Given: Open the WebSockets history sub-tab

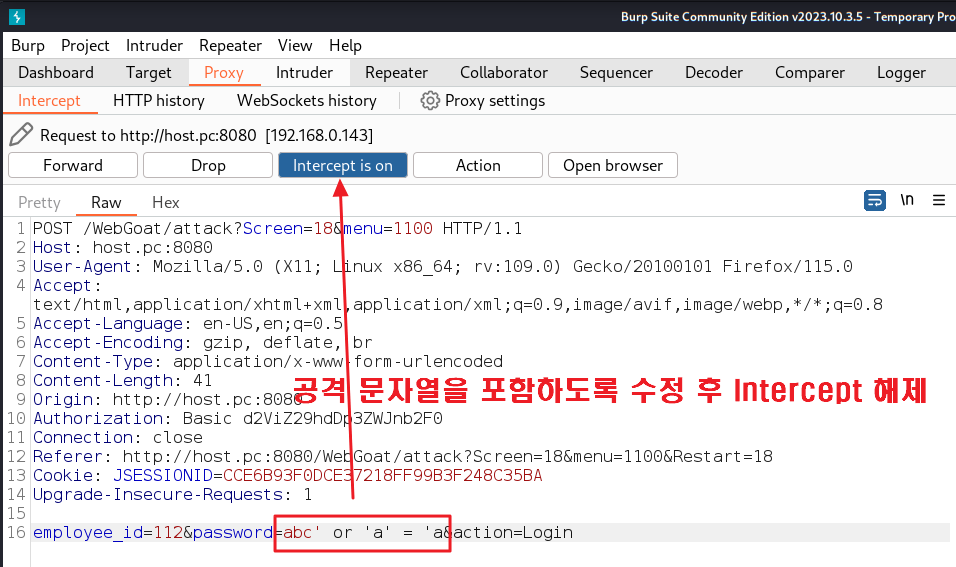Looking at the screenshot, I should (307, 101).
